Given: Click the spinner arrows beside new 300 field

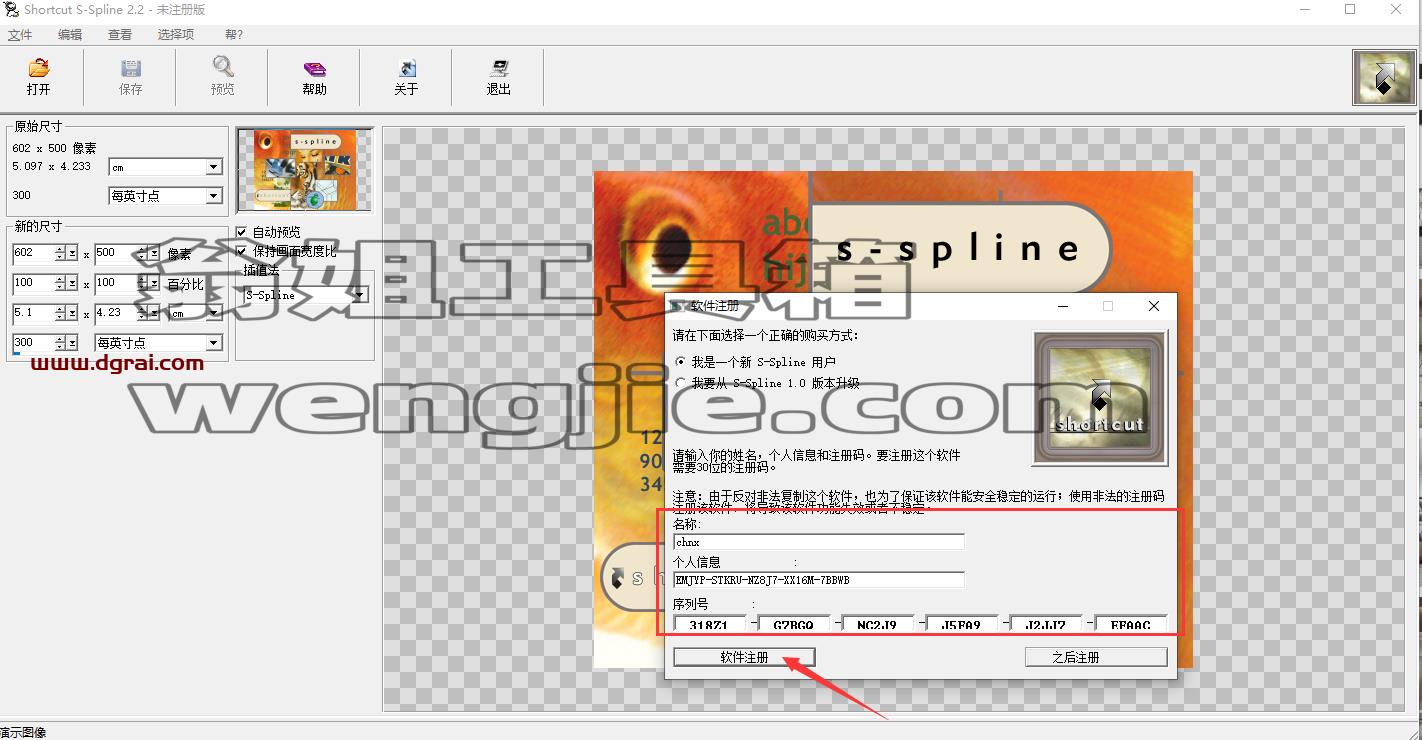Looking at the screenshot, I should point(61,343).
